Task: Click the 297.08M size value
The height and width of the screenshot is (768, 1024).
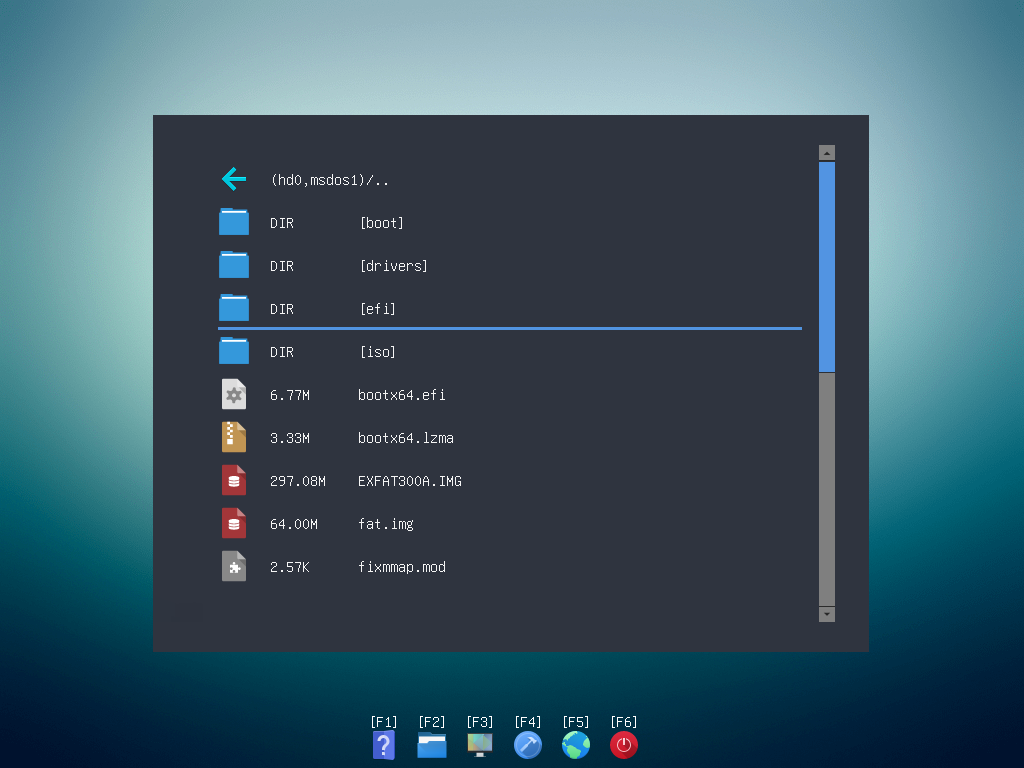Action: [x=298, y=481]
